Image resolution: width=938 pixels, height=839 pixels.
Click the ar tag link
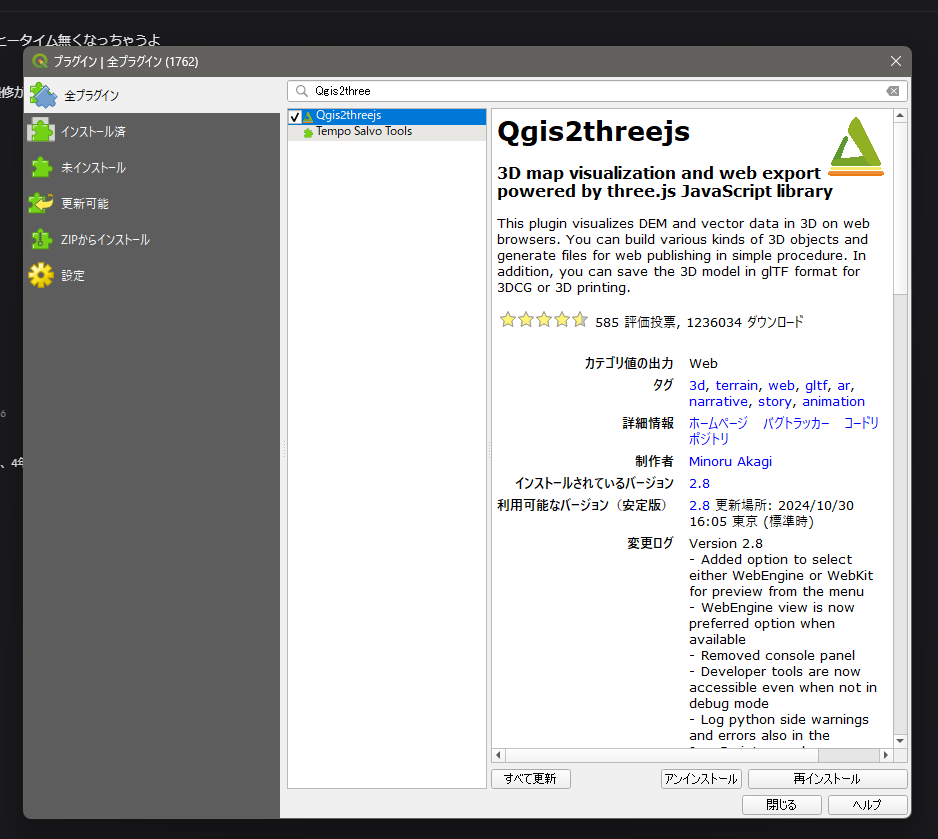(843, 386)
